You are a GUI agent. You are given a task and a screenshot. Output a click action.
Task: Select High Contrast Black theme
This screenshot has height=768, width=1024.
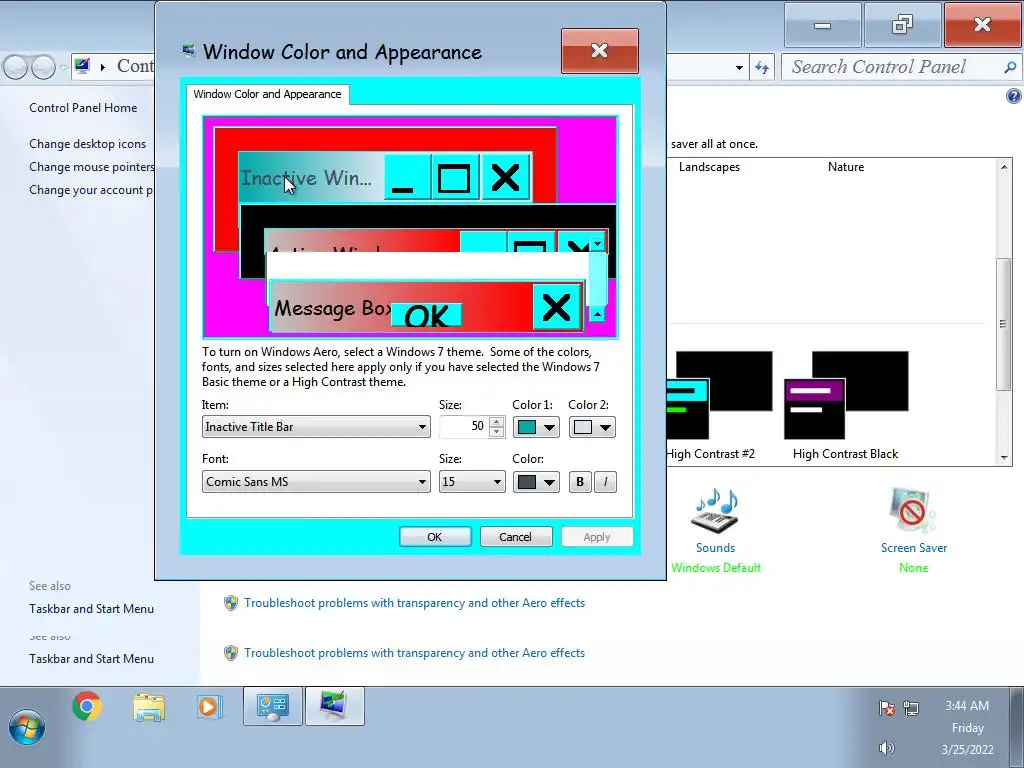click(x=845, y=405)
